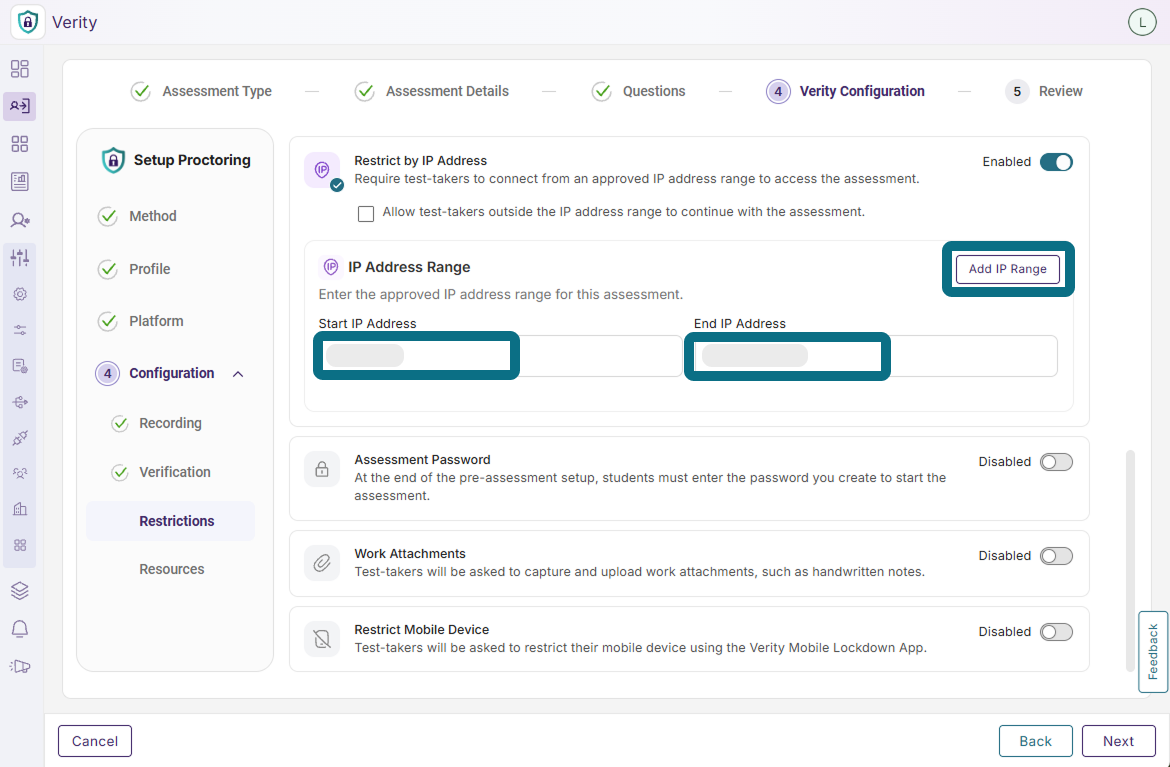The height and width of the screenshot is (767, 1170).
Task: Open the user avatar L menu
Action: pyautogui.click(x=1142, y=22)
